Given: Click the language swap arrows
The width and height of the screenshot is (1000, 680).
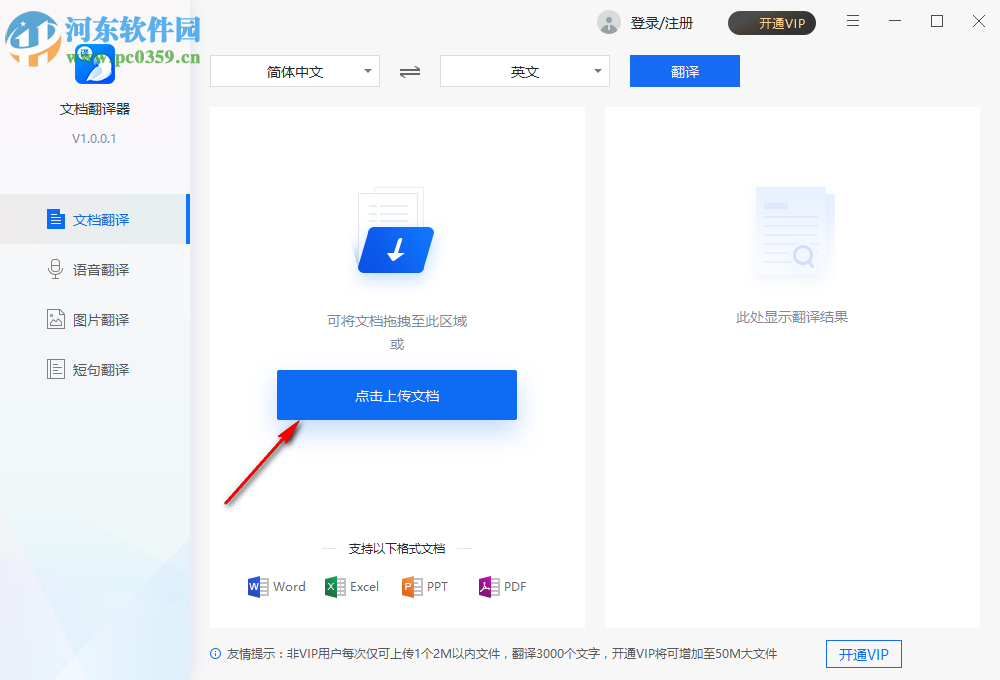Looking at the screenshot, I should 409,71.
